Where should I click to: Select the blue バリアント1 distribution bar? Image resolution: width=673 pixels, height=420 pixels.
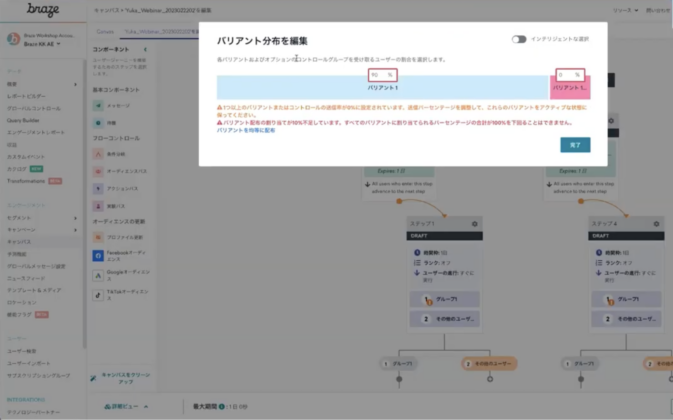pyautogui.click(x=382, y=89)
